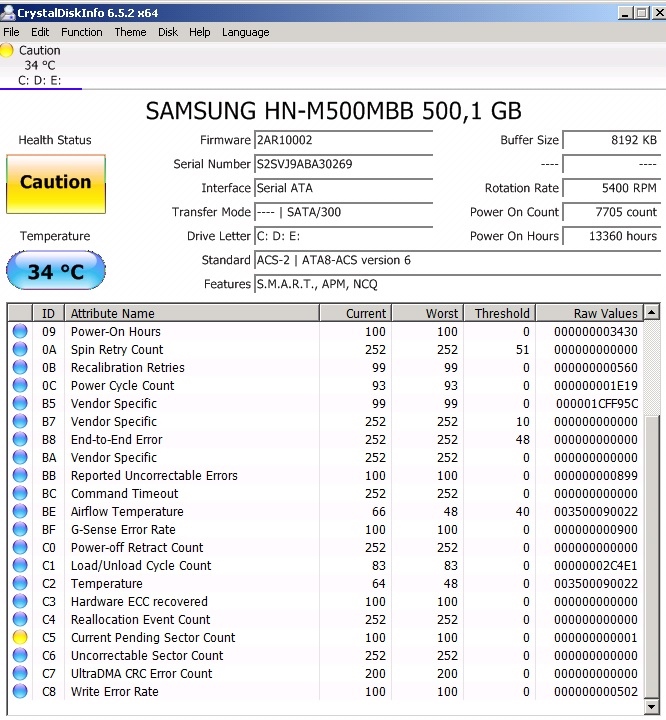Select the Load/Unload Cycle Count attribute name
Image resolution: width=666 pixels, height=720 pixels.
point(141,566)
